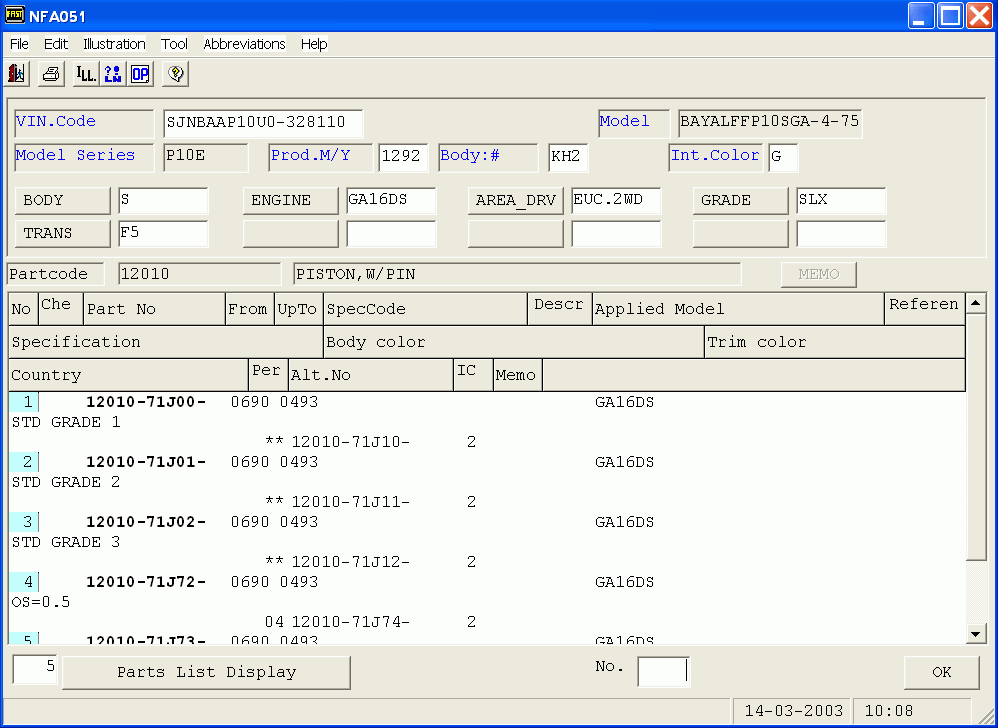Click the scrollbar up arrow in parts list
This screenshot has width=998, height=728.
(976, 302)
